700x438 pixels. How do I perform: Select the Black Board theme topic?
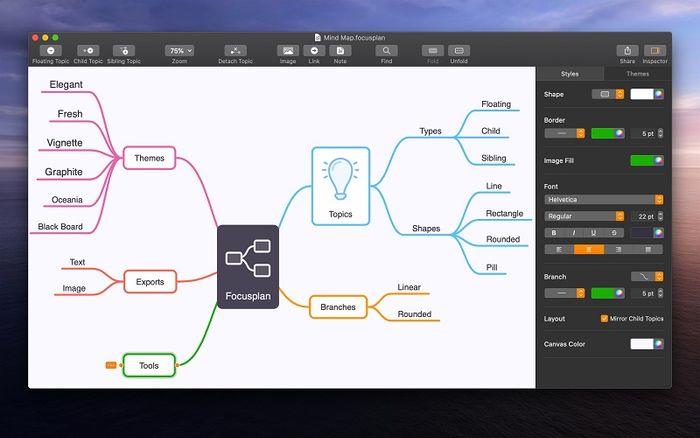click(x=60, y=226)
